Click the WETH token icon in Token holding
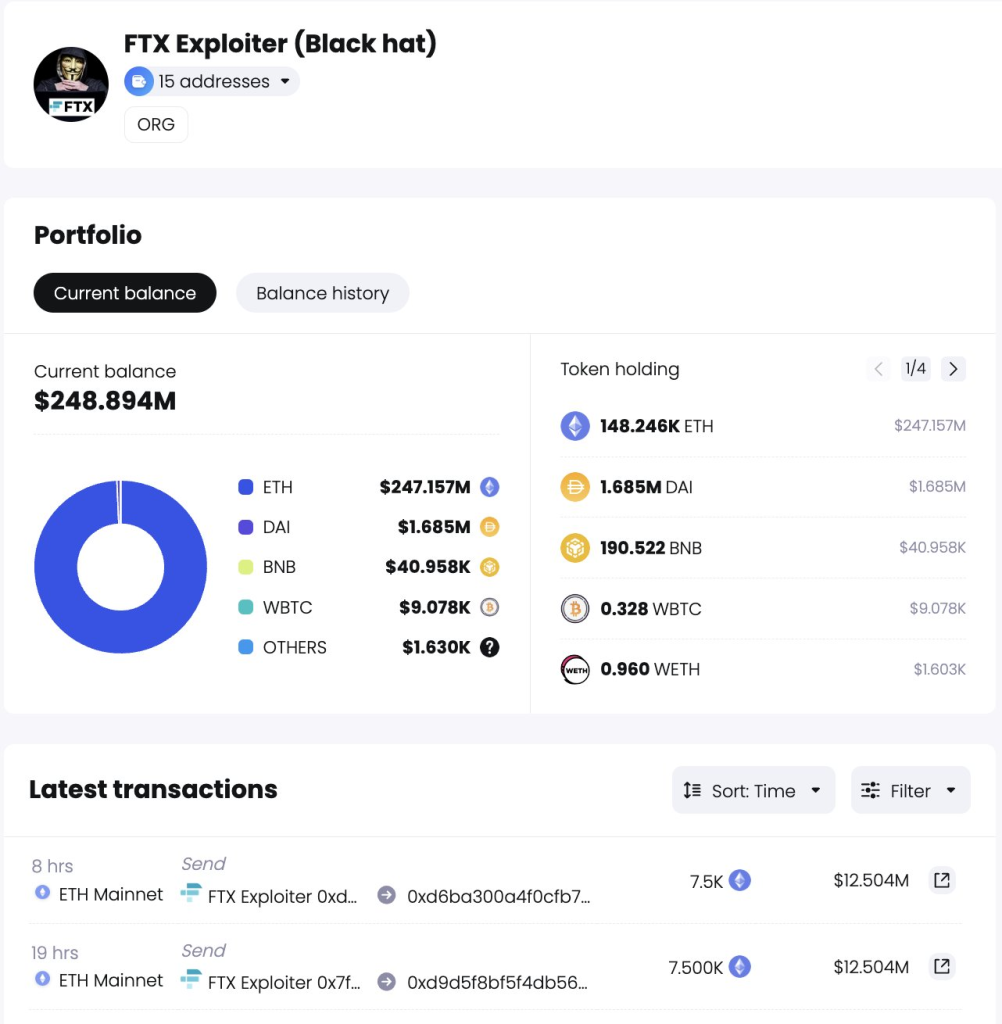 pyautogui.click(x=575, y=669)
